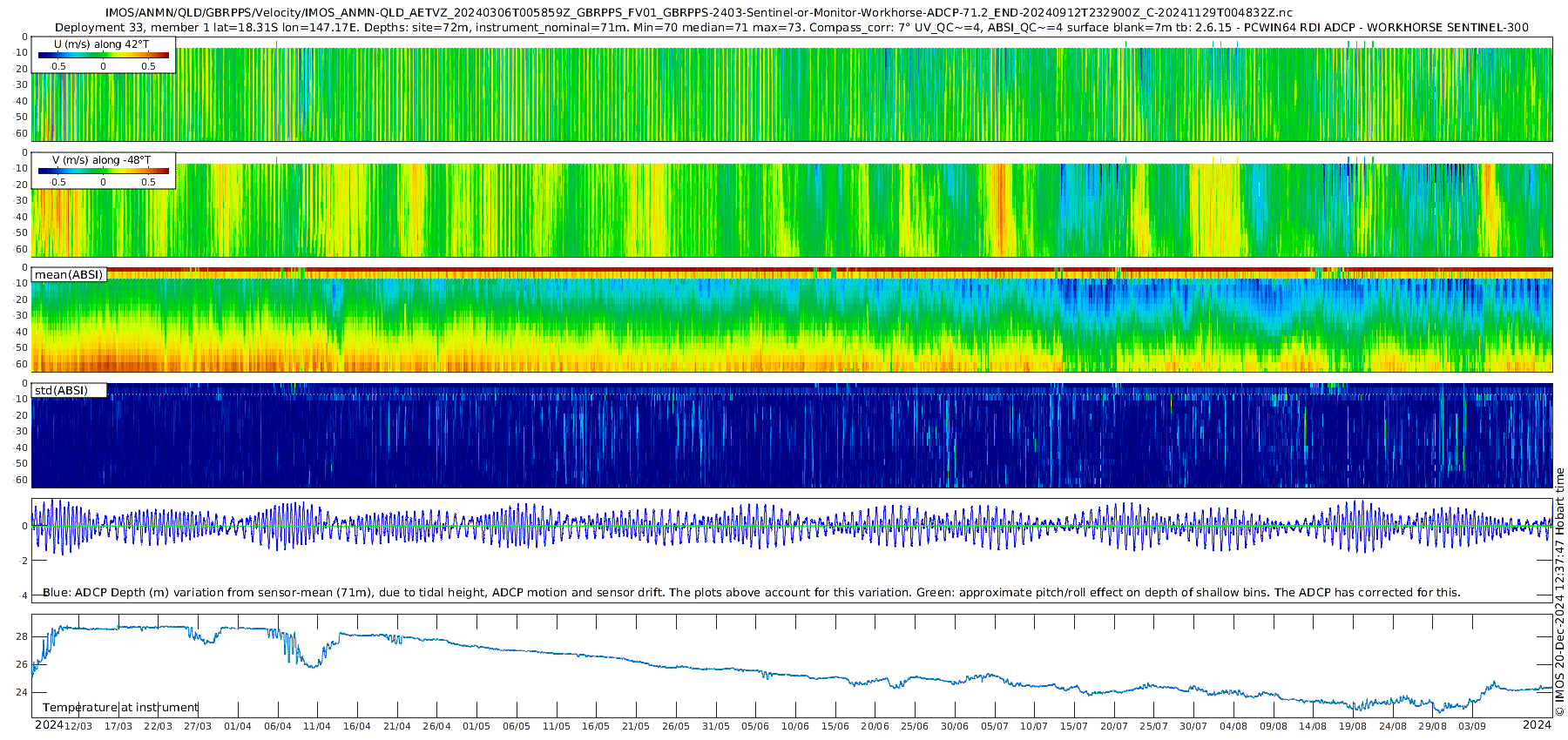Click the 'U (m/s) along 42°T' legend title
Image resolution: width=1568 pixels, height=740 pixels.
tap(102, 44)
